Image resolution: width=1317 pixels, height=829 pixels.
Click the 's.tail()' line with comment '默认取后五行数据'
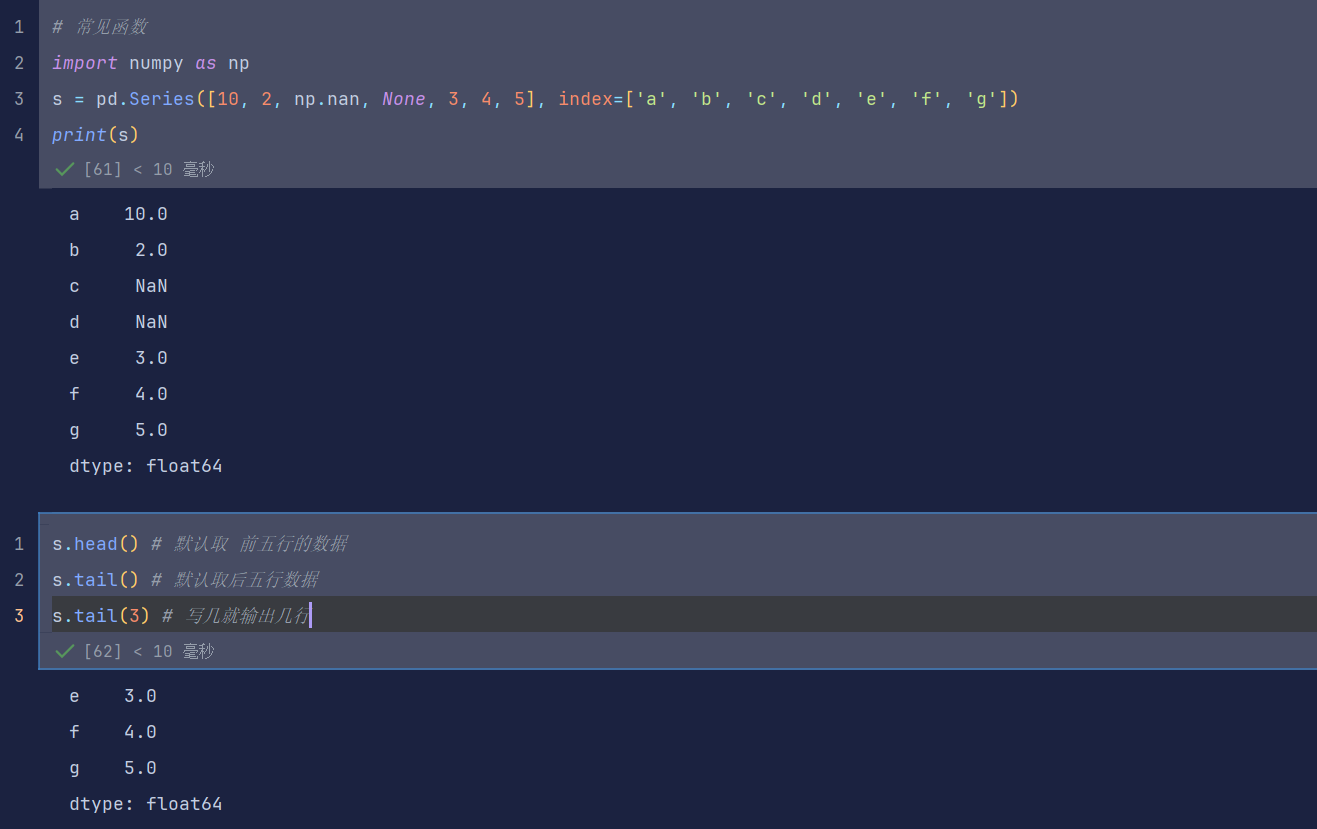(x=185, y=580)
